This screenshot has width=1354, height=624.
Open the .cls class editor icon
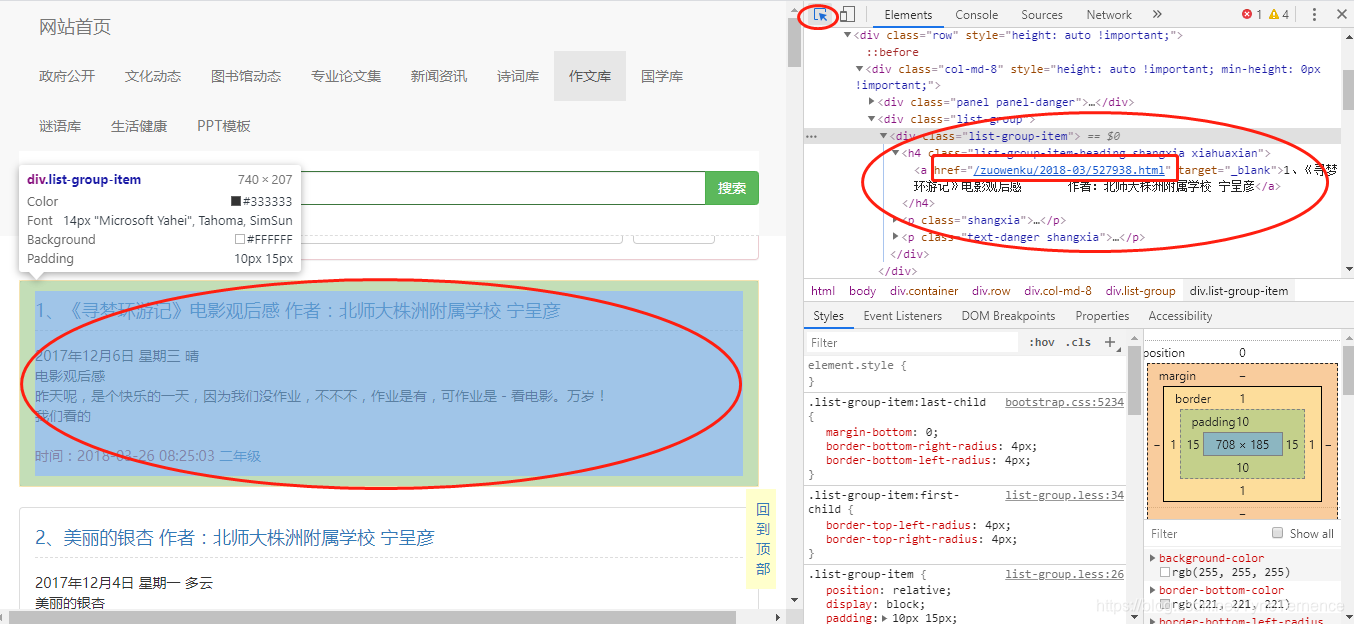(x=1078, y=341)
